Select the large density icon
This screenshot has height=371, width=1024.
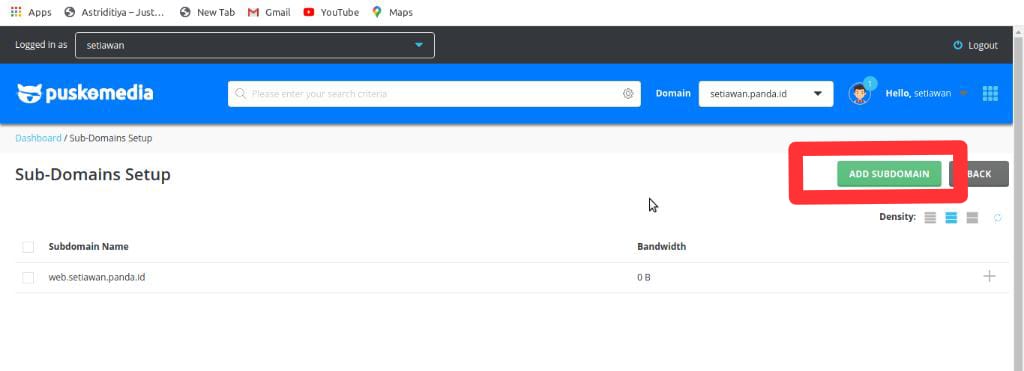click(x=972, y=218)
